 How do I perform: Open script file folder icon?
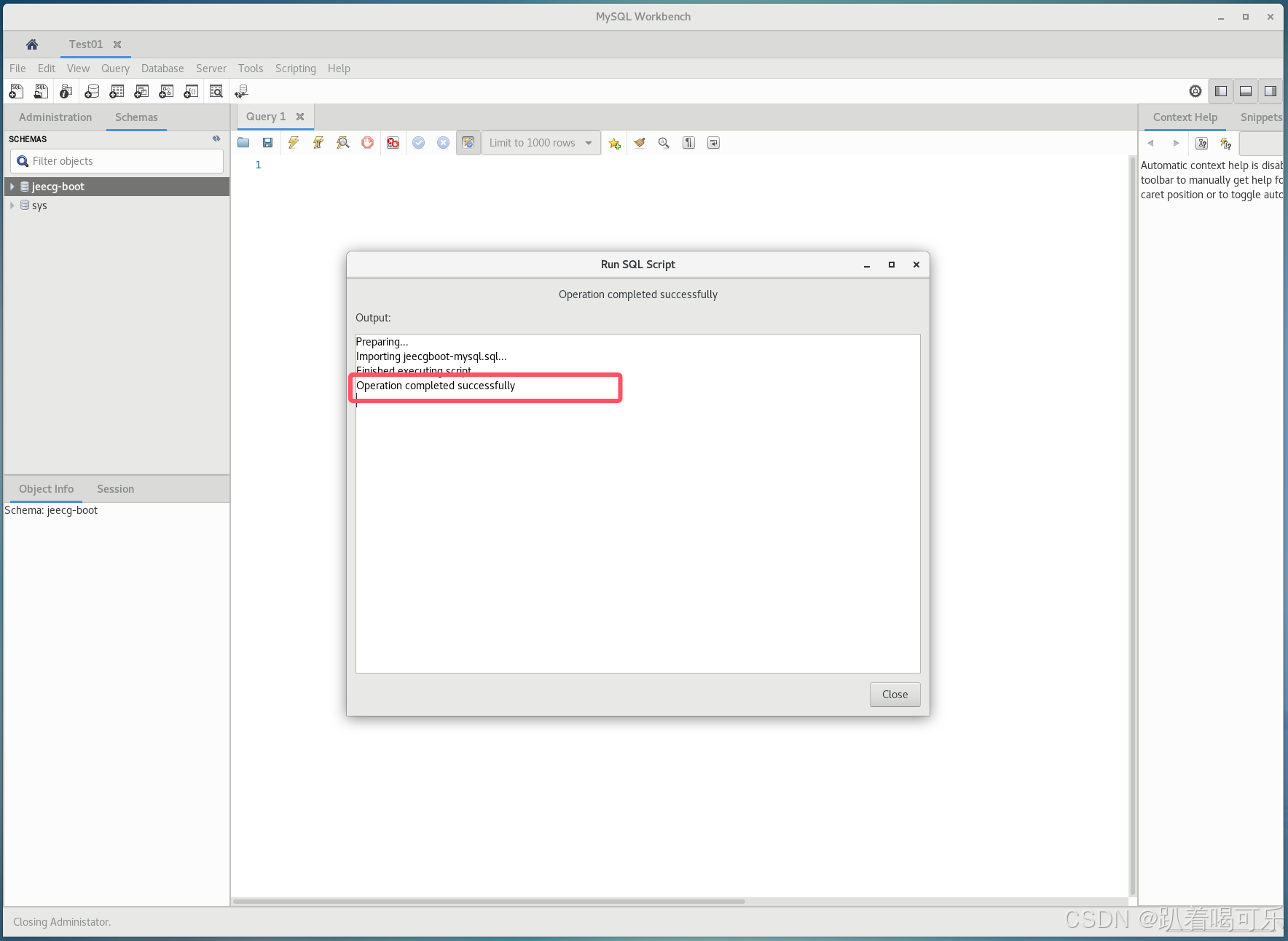[x=243, y=143]
